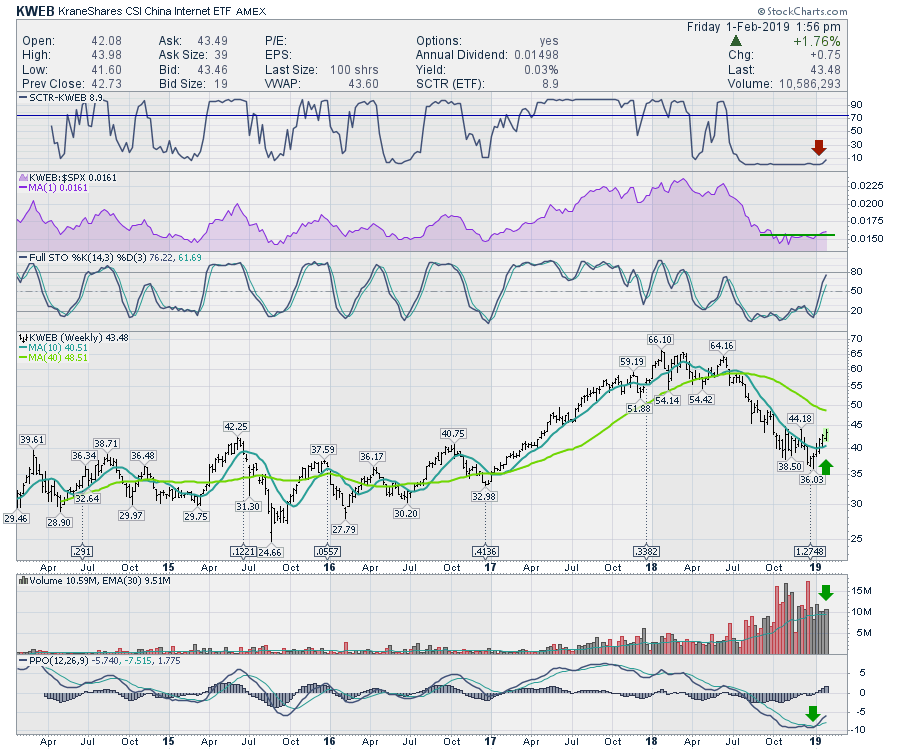The height and width of the screenshot is (750, 900).
Task: Click the SCTR (ETF) label in quote table
Action: coord(450,84)
